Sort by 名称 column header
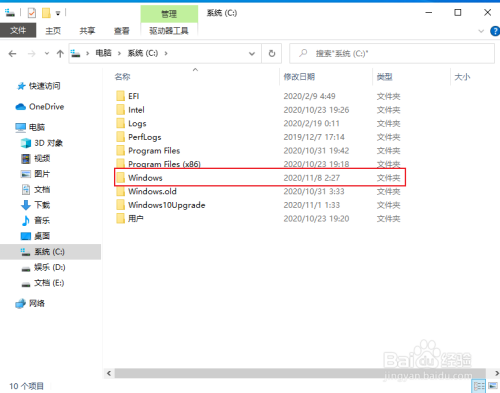The height and width of the screenshot is (393, 500). 122,77
